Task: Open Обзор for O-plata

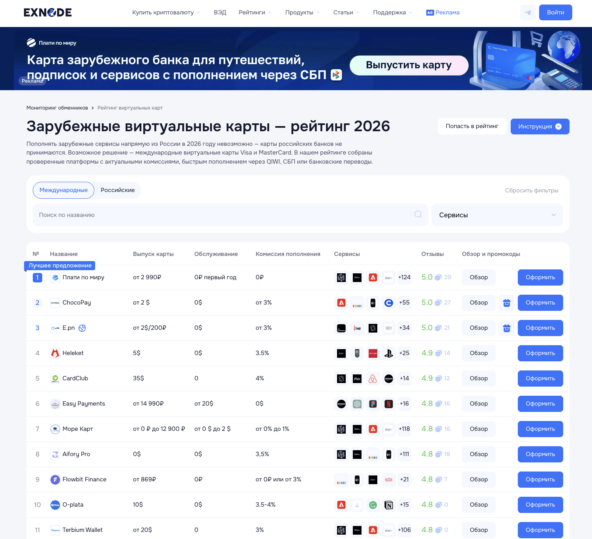Action: coord(479,505)
